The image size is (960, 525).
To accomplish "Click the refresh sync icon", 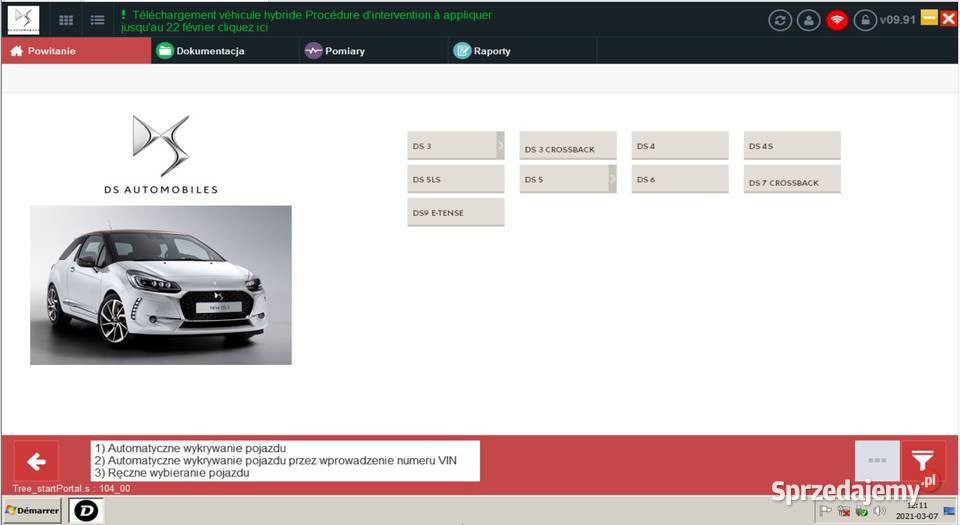I will 780,20.
